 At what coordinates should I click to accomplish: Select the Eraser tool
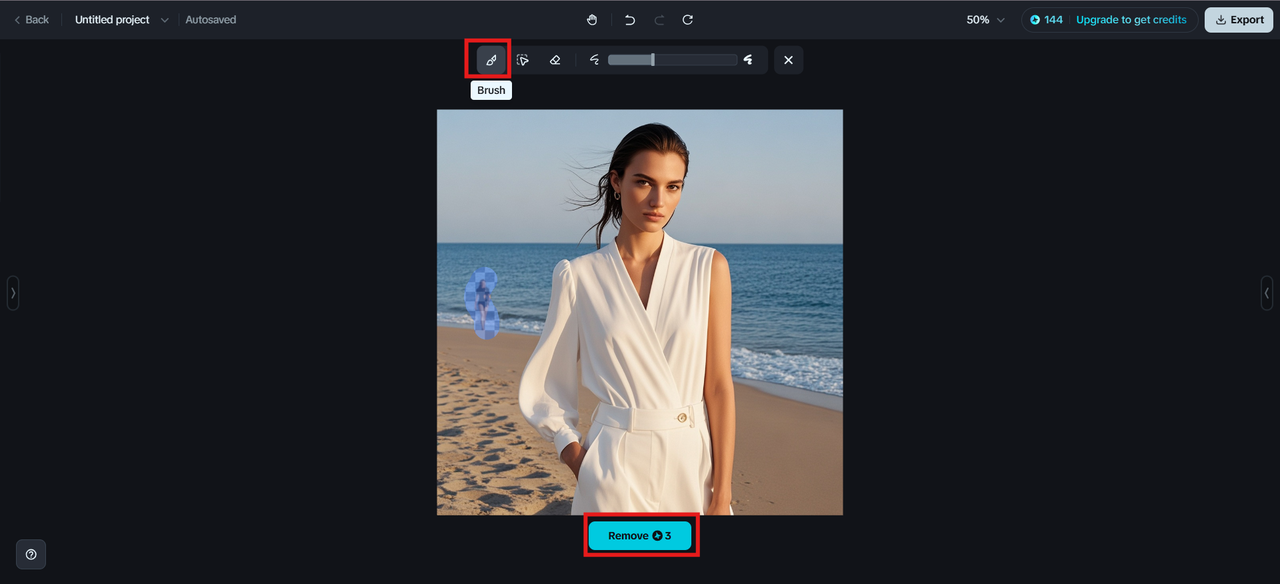[555, 60]
